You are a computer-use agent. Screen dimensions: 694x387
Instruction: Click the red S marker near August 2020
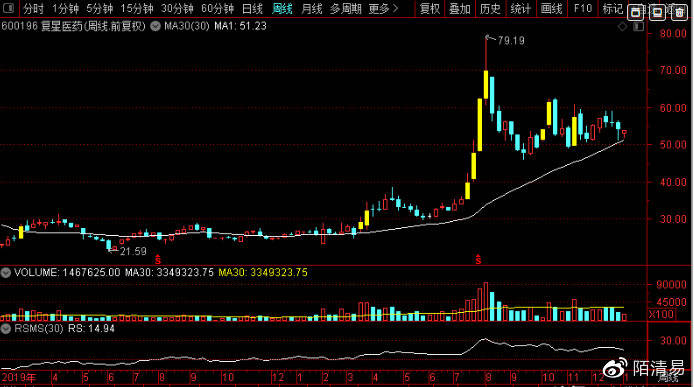[478, 259]
